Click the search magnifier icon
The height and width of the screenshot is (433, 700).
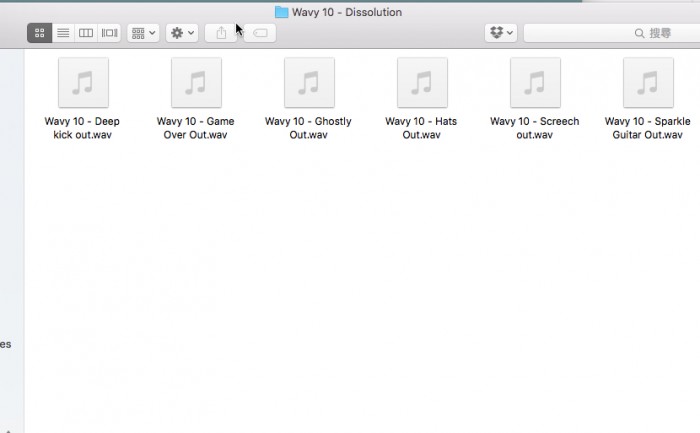(x=639, y=33)
